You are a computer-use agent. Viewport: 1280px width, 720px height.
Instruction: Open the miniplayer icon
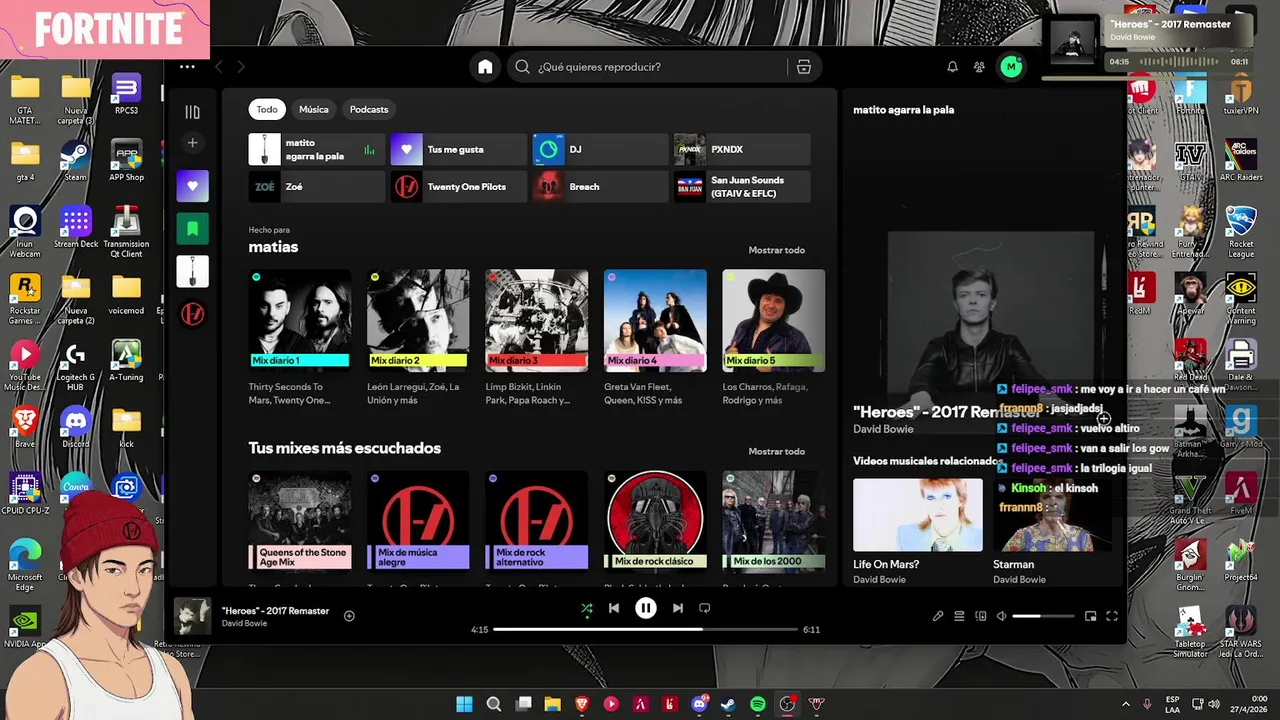pyautogui.click(x=1090, y=616)
